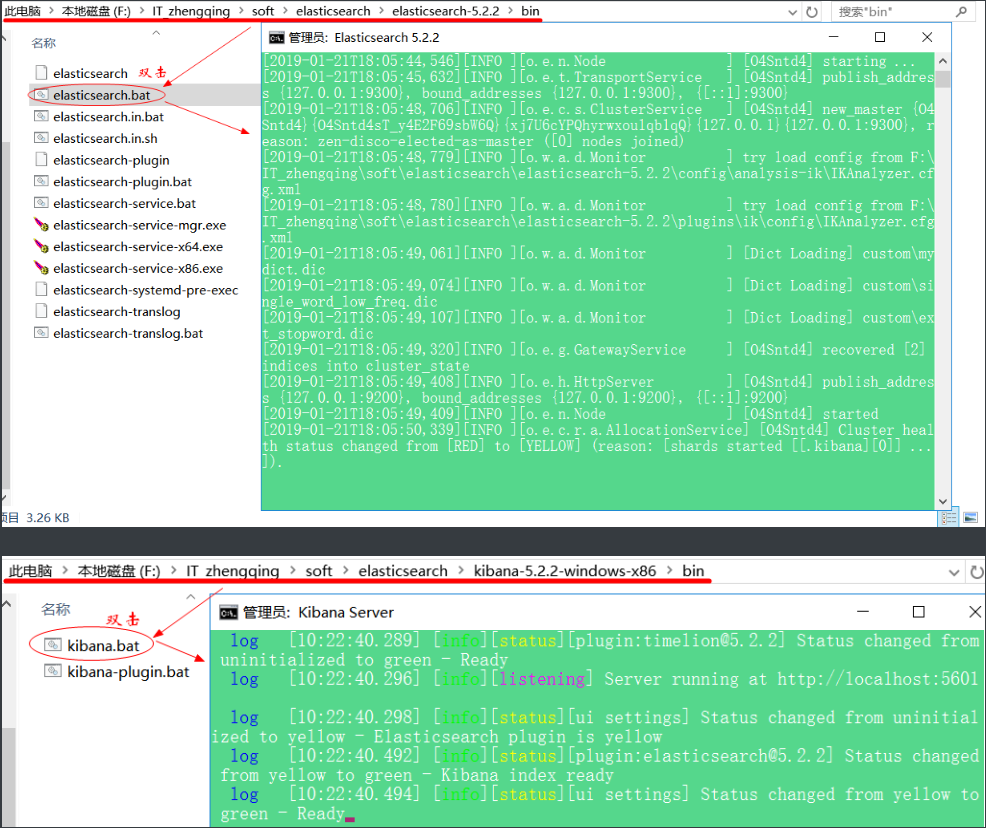Select kibana.bat file icon
Viewport: 986px width, 828px height.
tap(53, 645)
